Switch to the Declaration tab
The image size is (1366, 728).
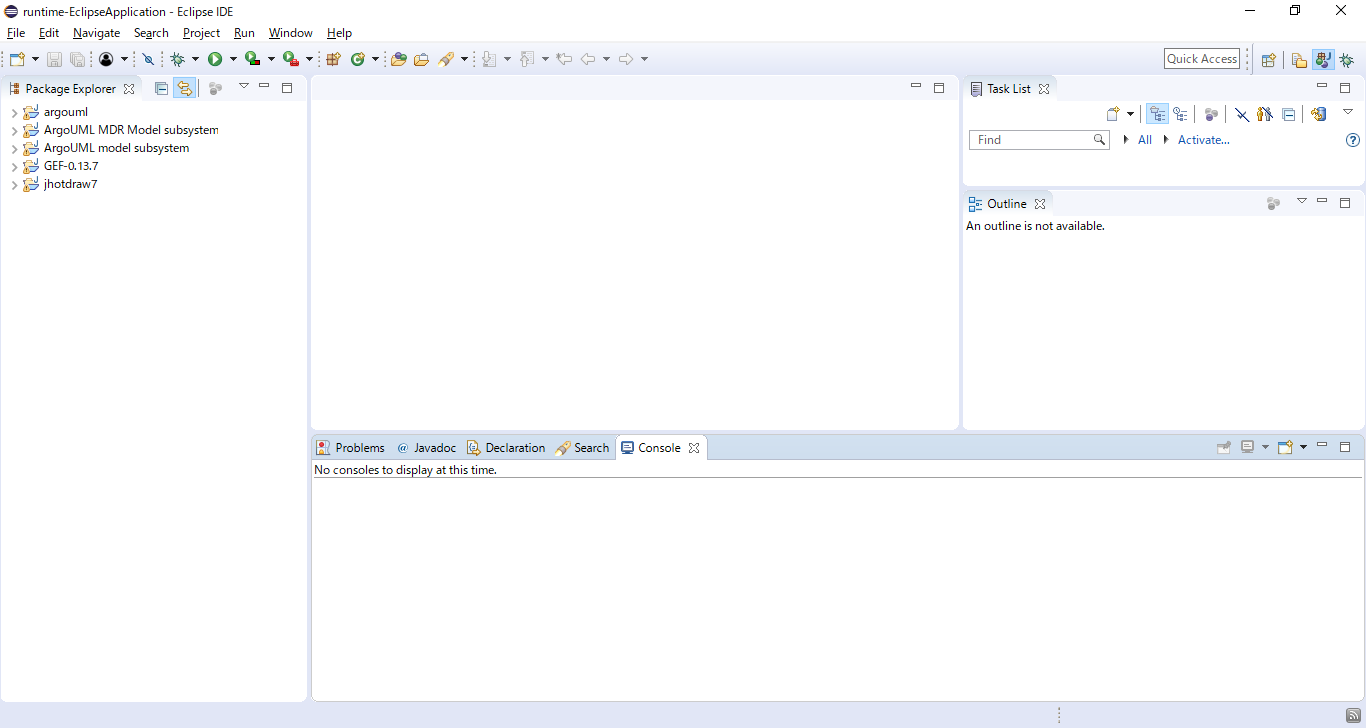(506, 448)
